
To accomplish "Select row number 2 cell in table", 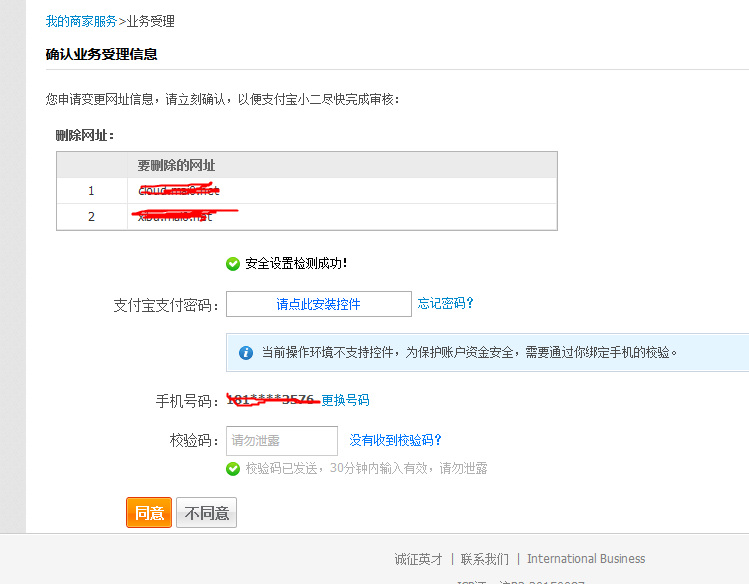I will click(x=92, y=217).
